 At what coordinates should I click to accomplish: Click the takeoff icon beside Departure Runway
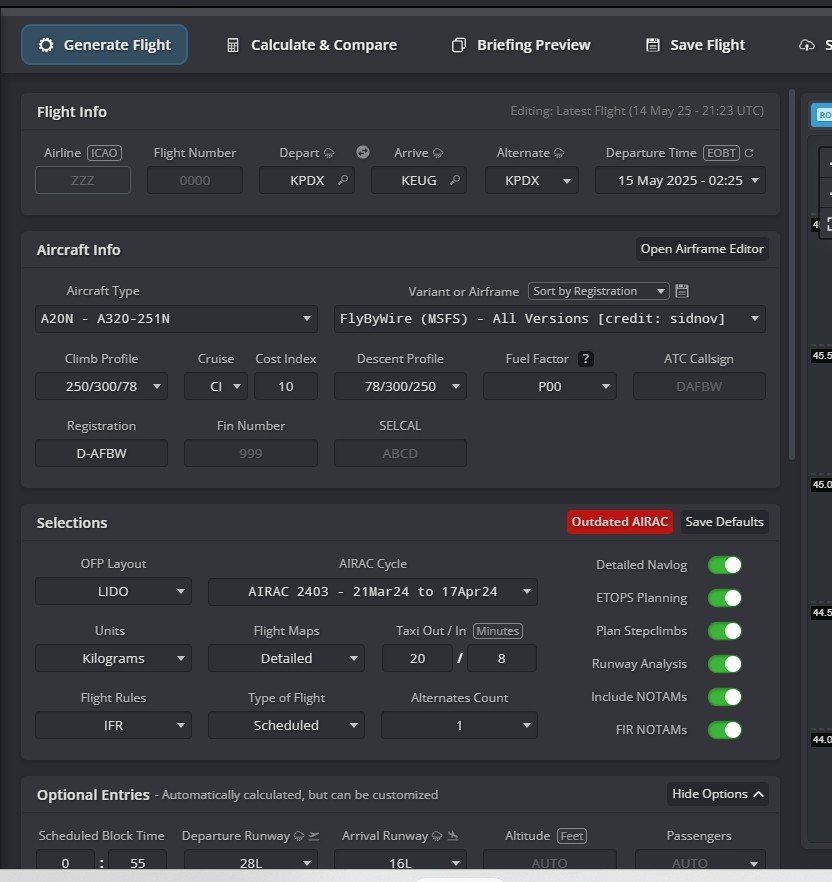click(313, 836)
